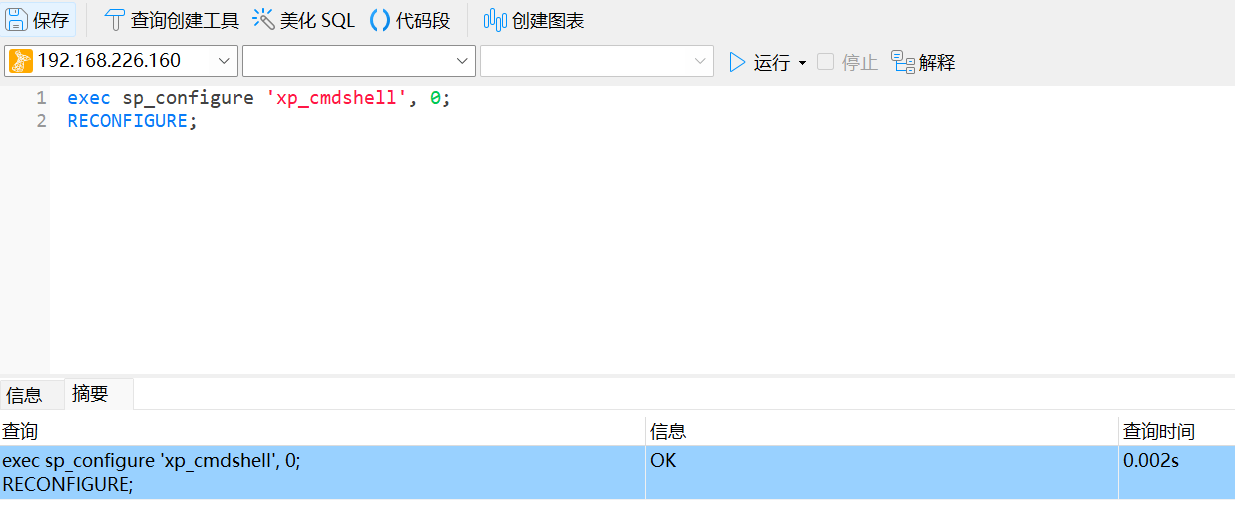
Task: Open the empty database selector dropdown
Action: 462,61
